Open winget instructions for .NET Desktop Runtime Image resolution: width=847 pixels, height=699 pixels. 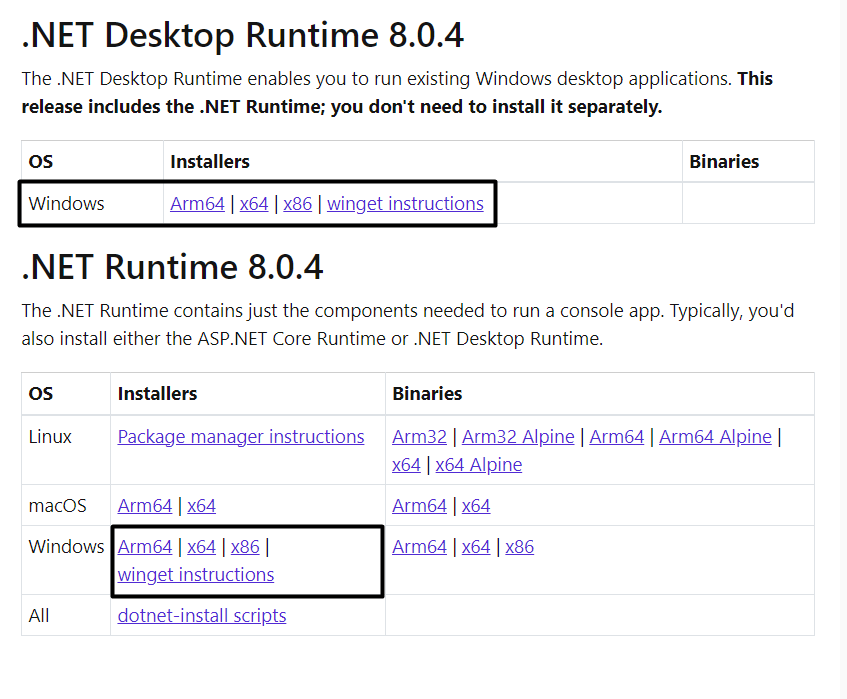pos(405,204)
